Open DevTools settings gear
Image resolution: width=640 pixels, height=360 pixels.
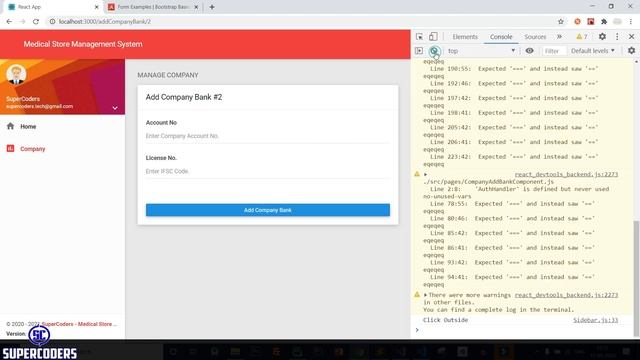tap(602, 37)
